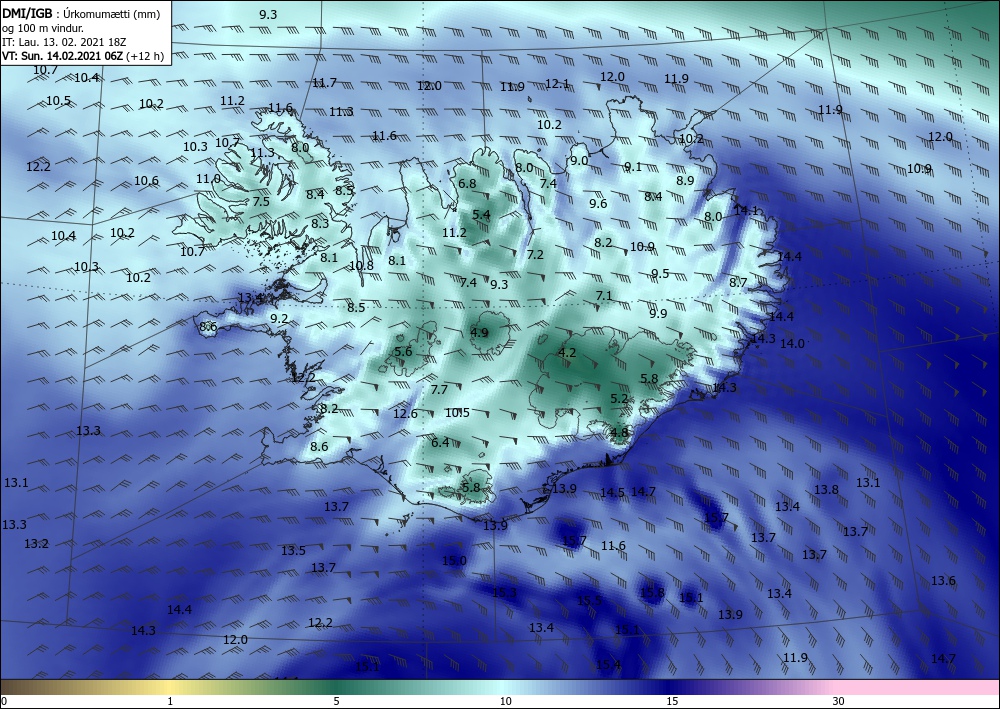The width and height of the screenshot is (1000, 709).
Task: Click the 15.5 value in southern sea
Action: (589, 601)
